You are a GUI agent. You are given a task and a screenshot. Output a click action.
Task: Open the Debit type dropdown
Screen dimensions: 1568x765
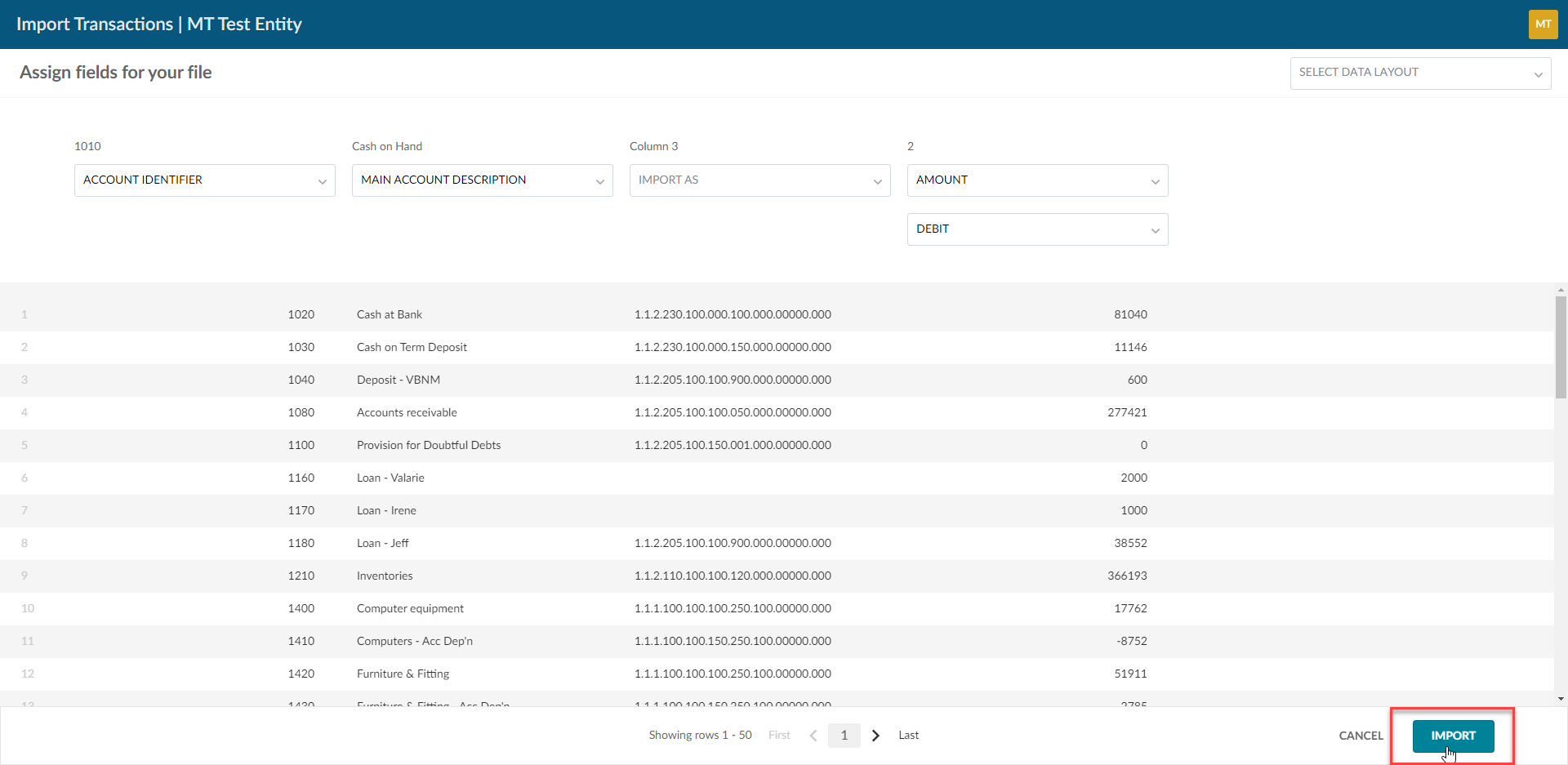pos(1037,229)
